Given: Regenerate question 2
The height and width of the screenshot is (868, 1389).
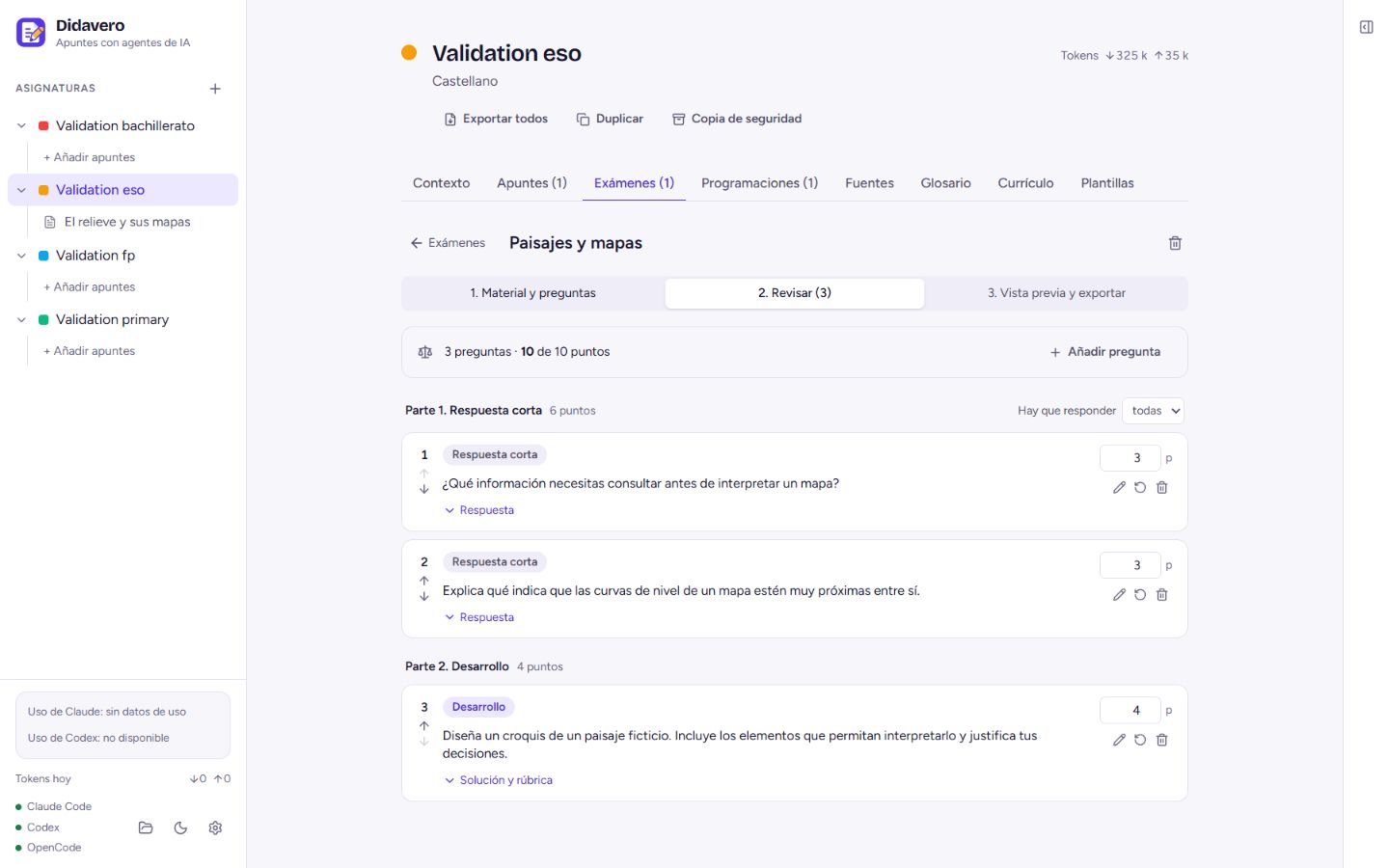Looking at the screenshot, I should pos(1140,595).
